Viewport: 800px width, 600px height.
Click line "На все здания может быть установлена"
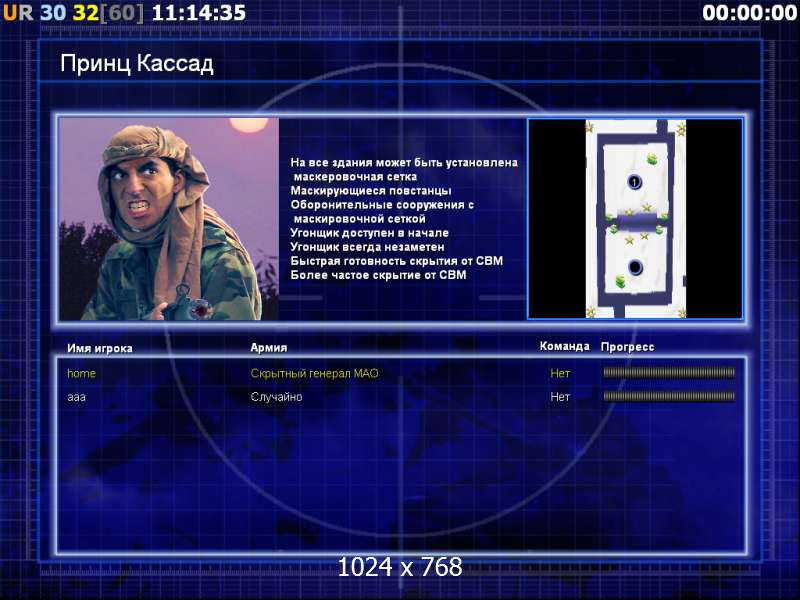coord(404,162)
